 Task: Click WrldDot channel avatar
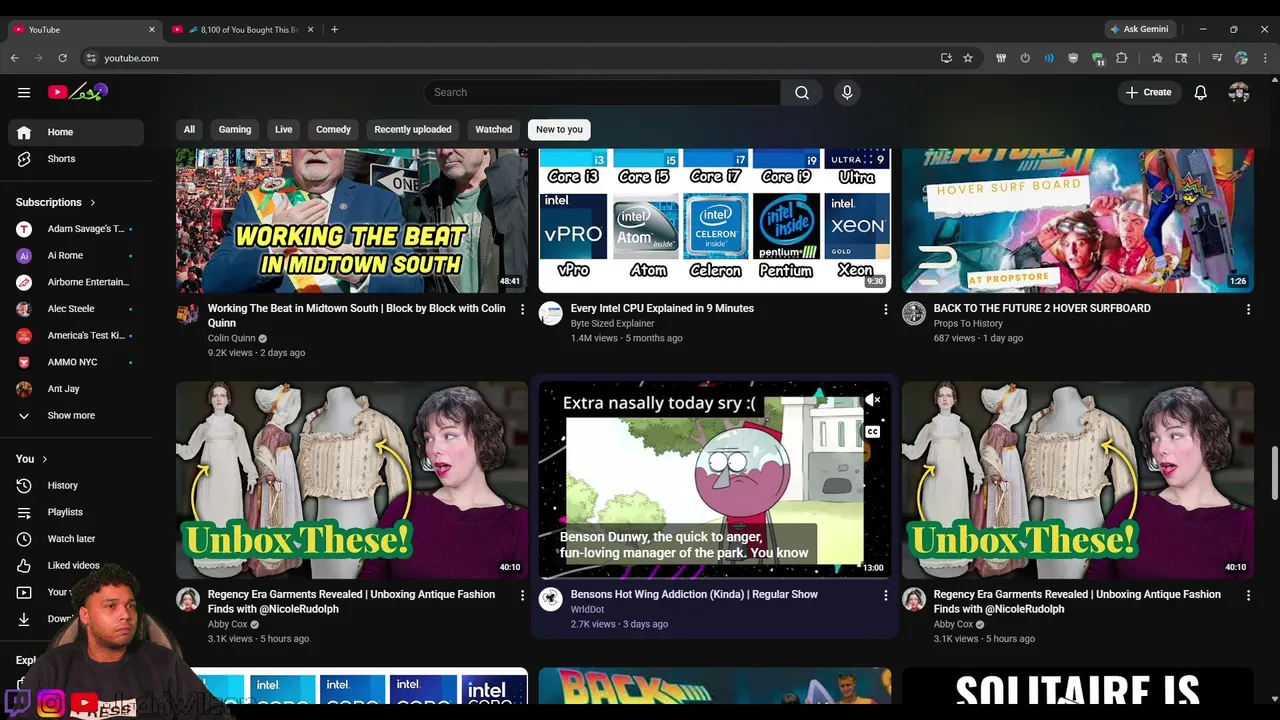[551, 599]
